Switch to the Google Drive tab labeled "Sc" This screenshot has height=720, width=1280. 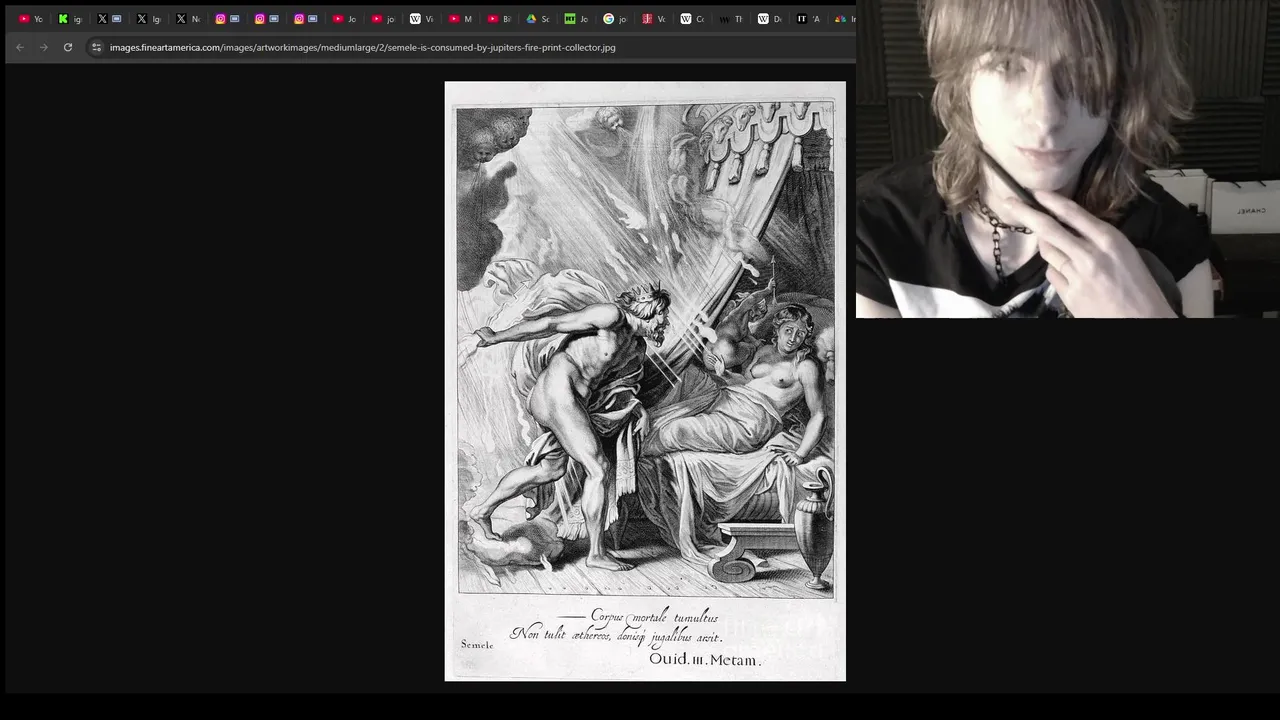pos(539,19)
